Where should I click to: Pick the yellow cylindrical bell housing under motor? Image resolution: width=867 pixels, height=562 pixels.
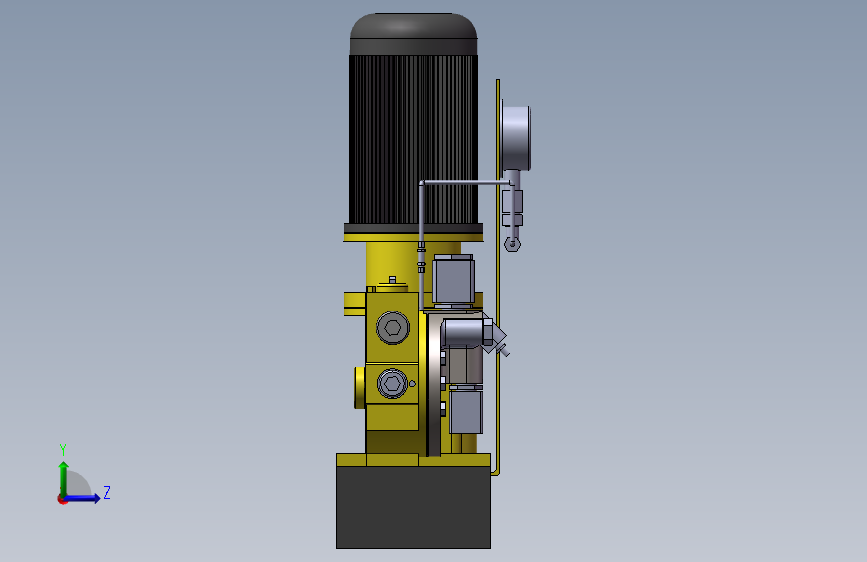coord(395,264)
